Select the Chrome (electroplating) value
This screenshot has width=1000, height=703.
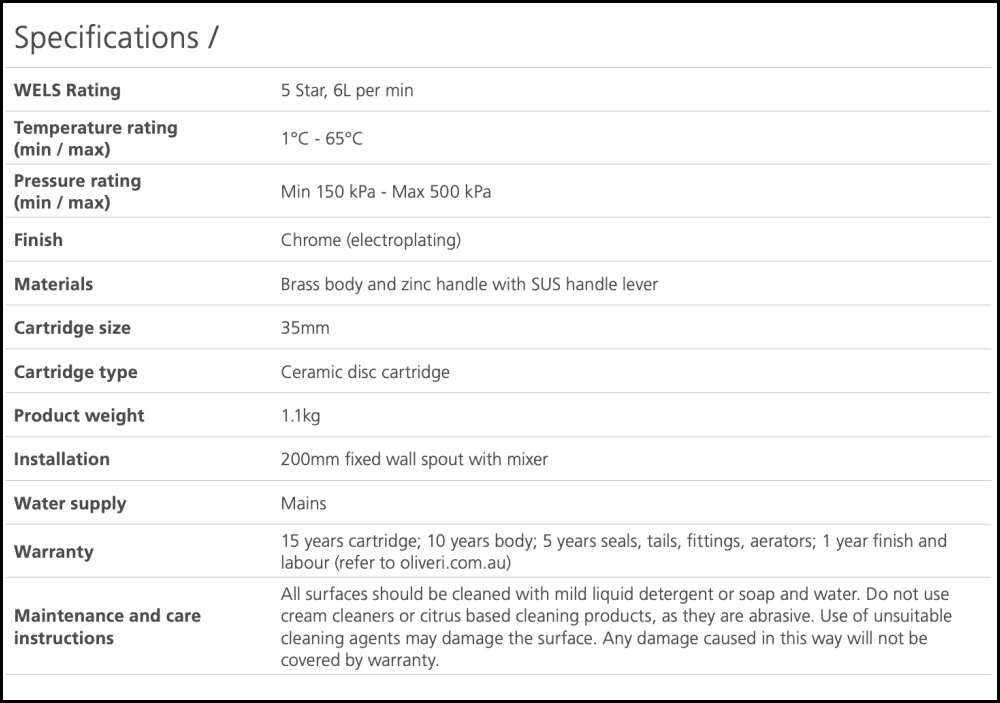point(371,240)
